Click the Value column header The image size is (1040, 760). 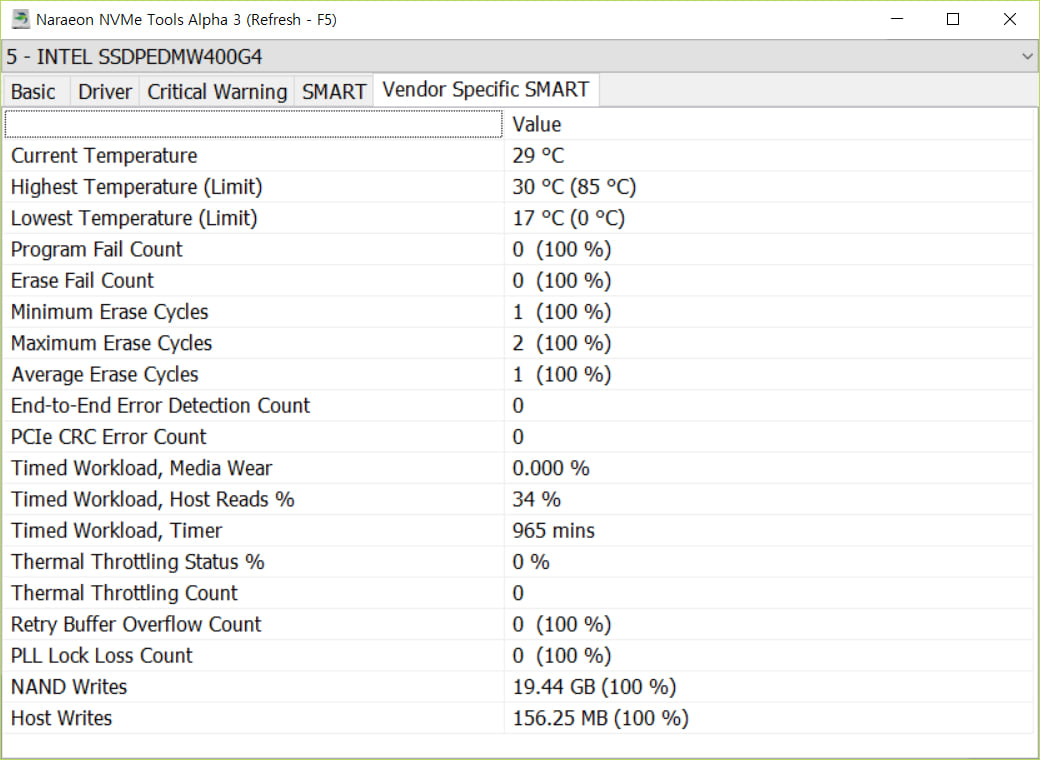pyautogui.click(x=537, y=125)
